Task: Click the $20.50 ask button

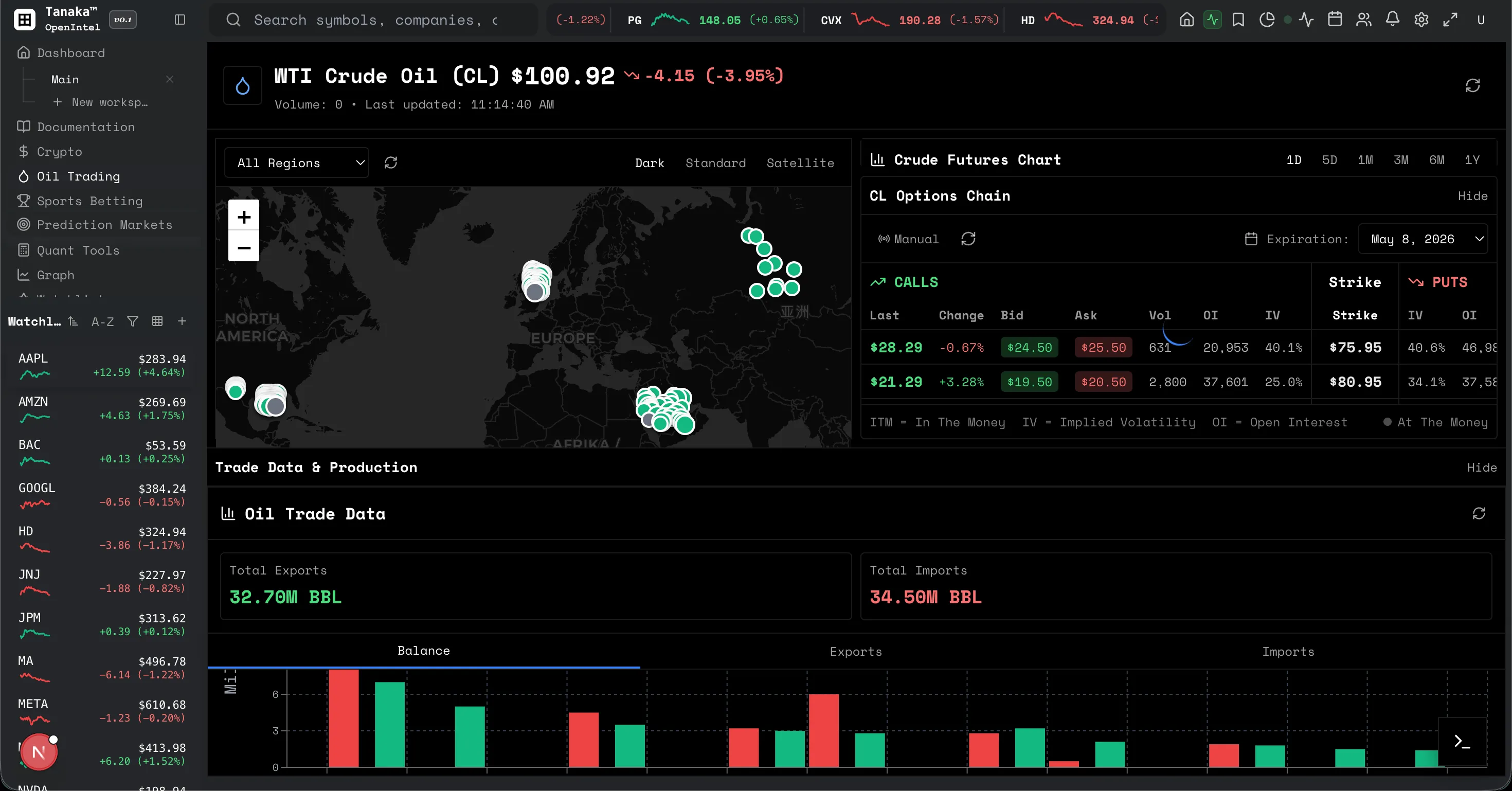Action: 1104,382
